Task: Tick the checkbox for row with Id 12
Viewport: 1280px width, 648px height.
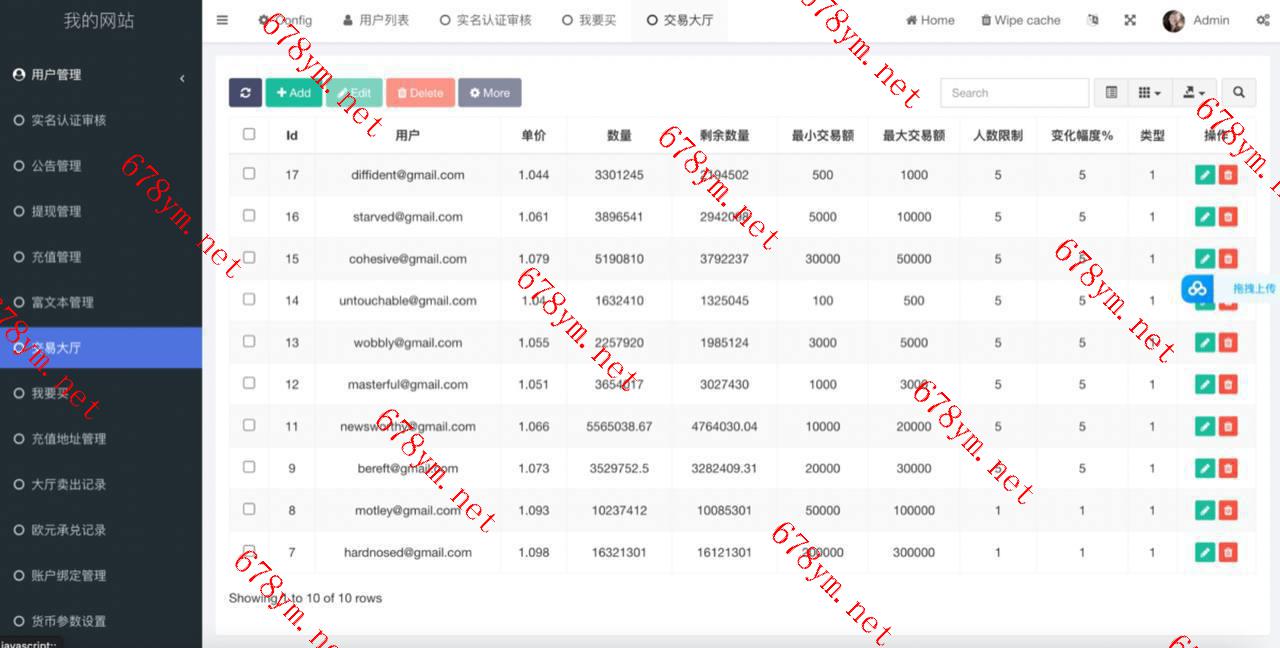Action: [249, 383]
